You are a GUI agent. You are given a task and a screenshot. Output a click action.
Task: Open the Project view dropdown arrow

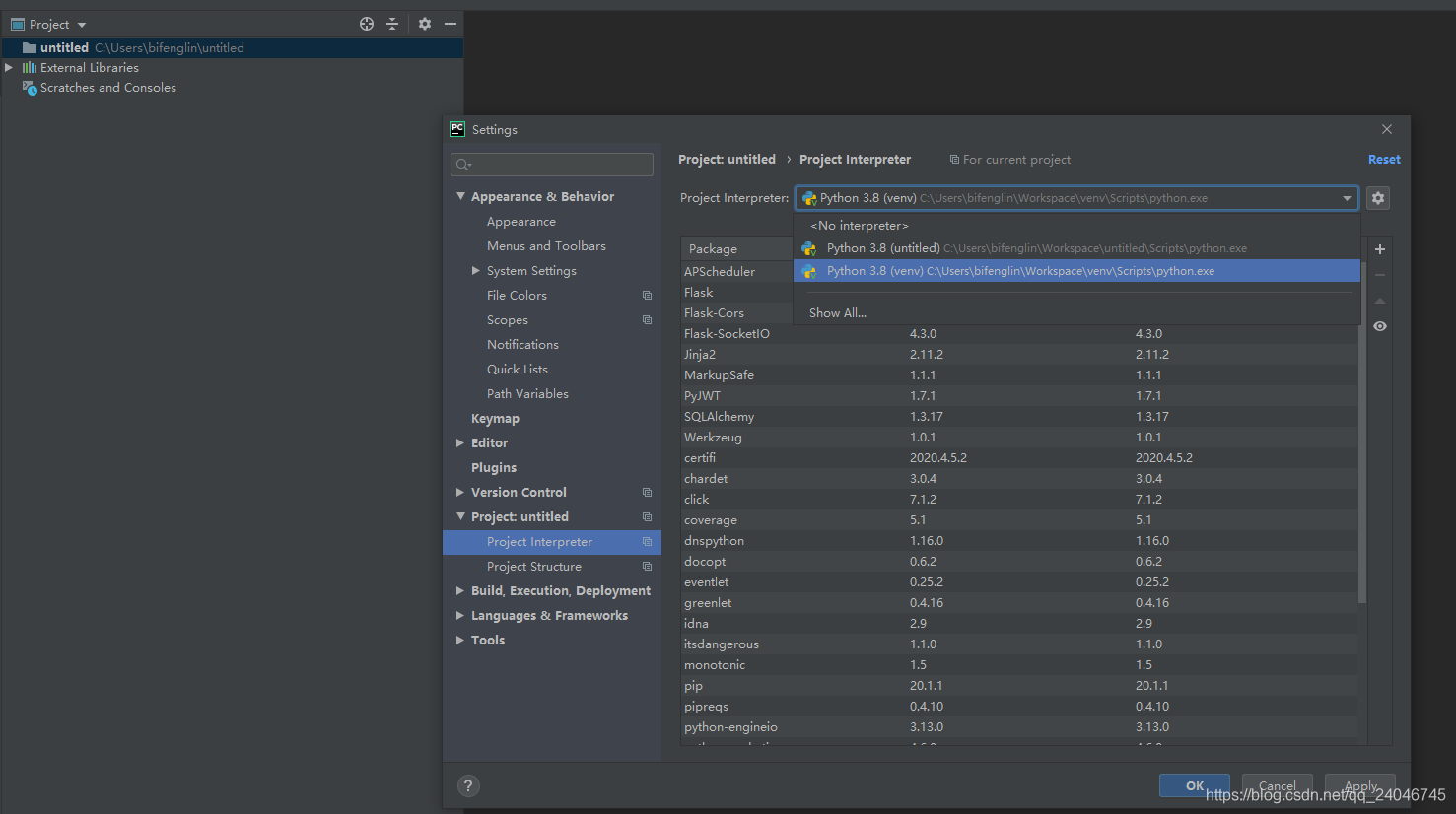click(82, 25)
